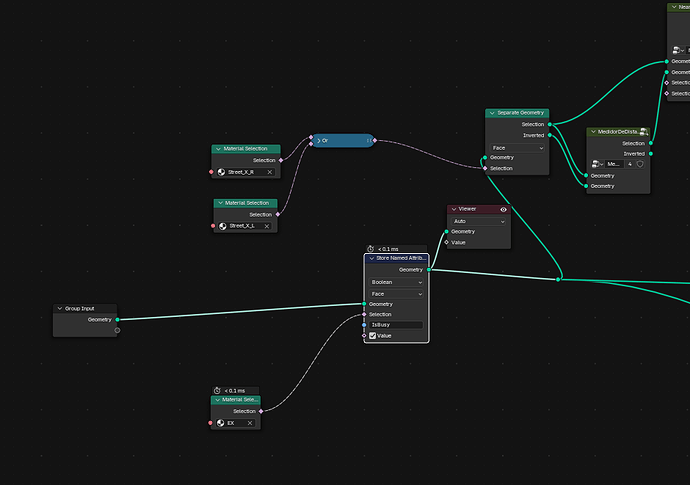Click the blue name socket beside IsBusy
Viewport: 690px width, 485px height.
[x=364, y=325]
